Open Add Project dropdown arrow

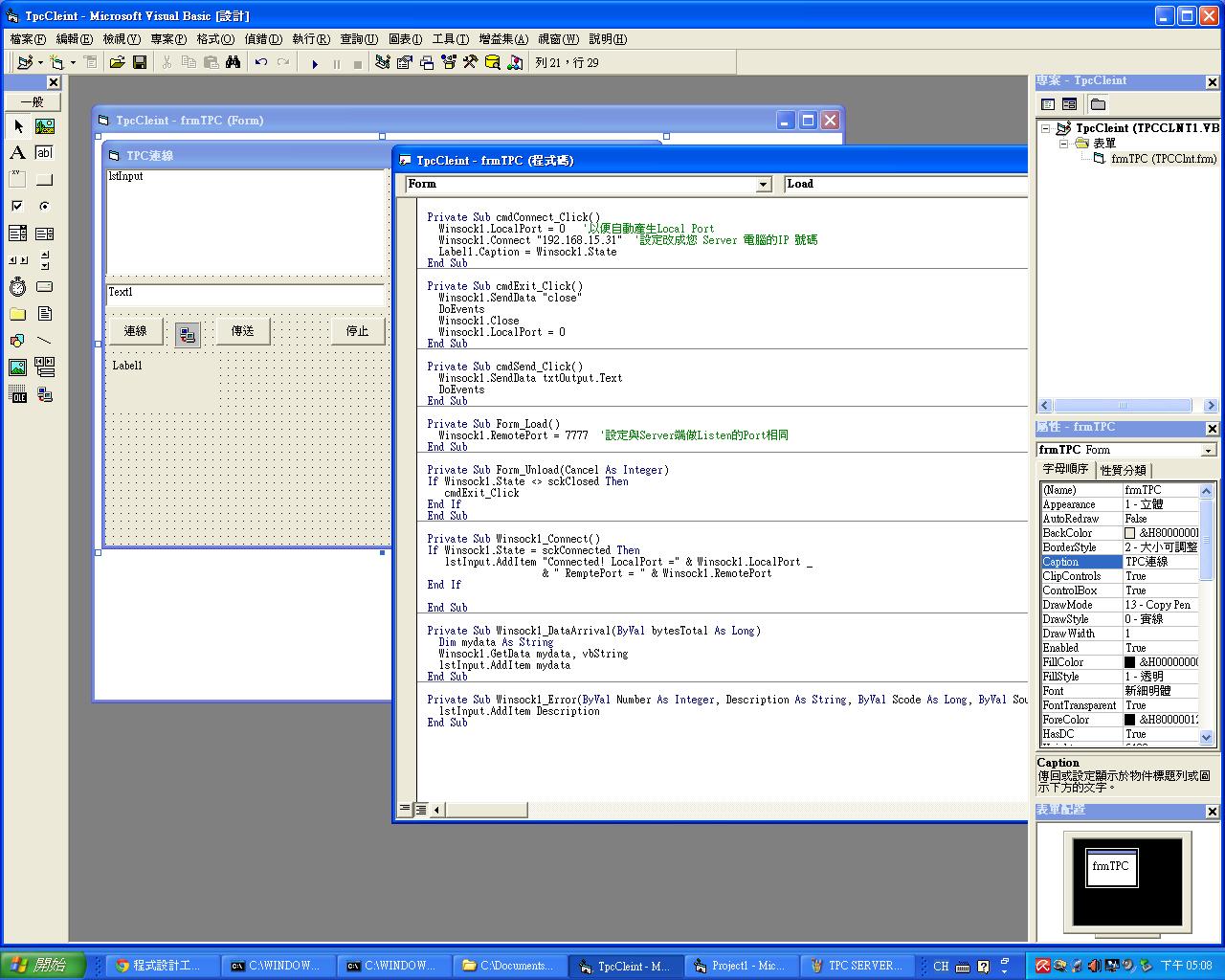[39, 62]
